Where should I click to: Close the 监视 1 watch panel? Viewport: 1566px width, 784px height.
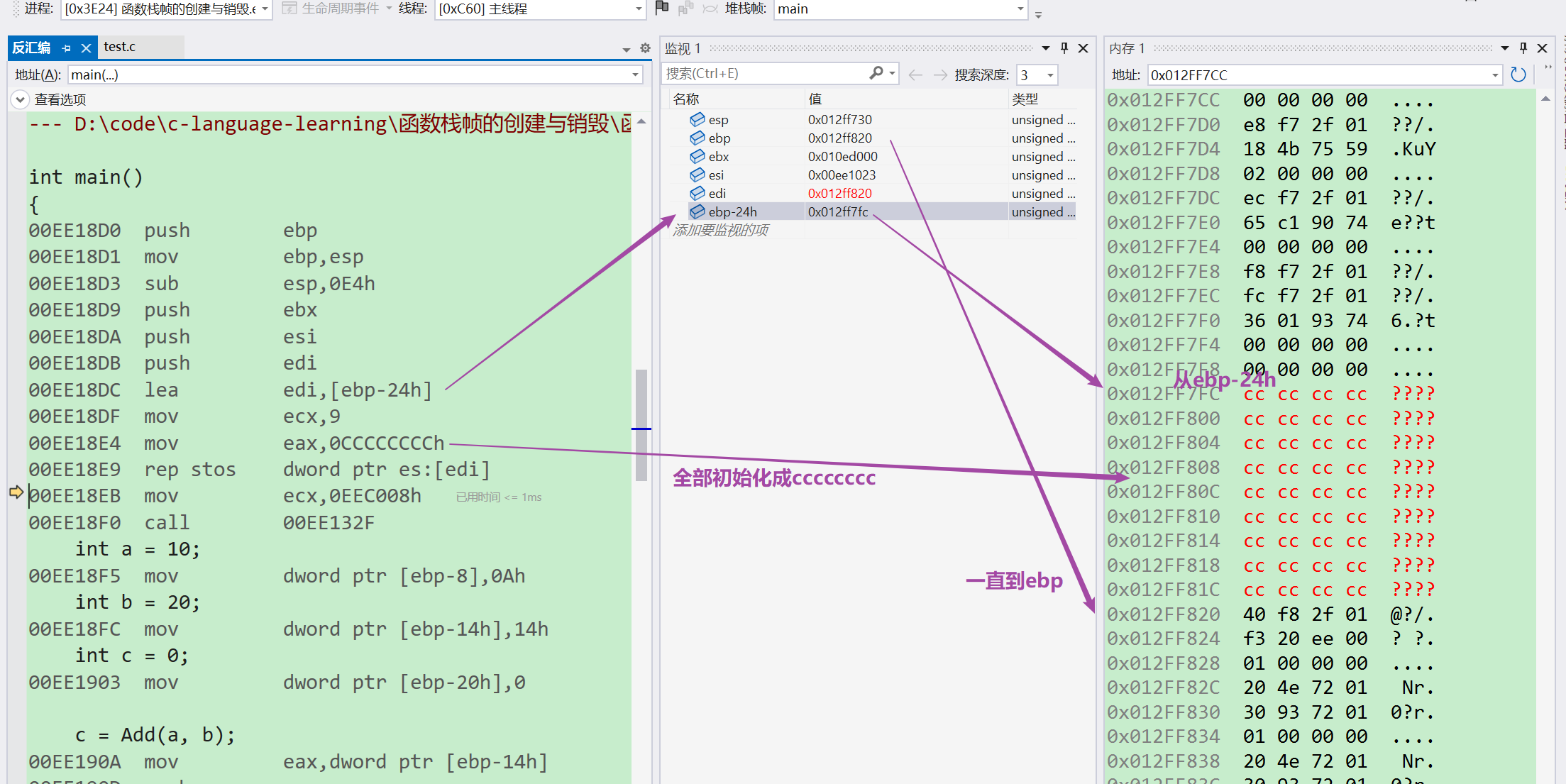pyautogui.click(x=1083, y=48)
